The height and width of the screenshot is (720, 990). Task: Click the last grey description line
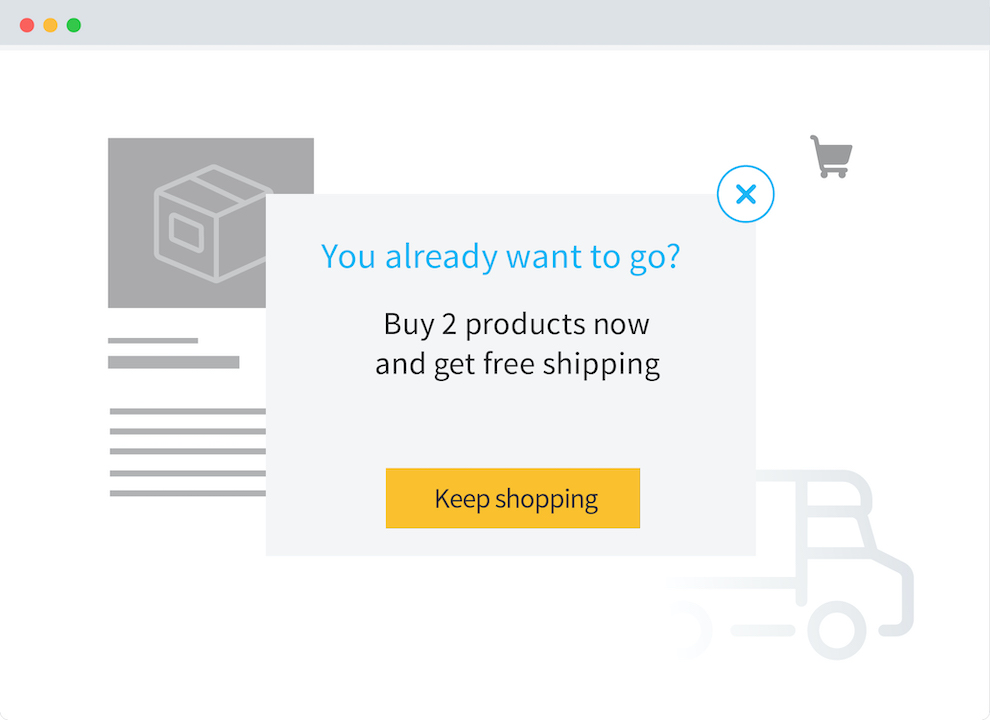pyautogui.click(x=188, y=493)
